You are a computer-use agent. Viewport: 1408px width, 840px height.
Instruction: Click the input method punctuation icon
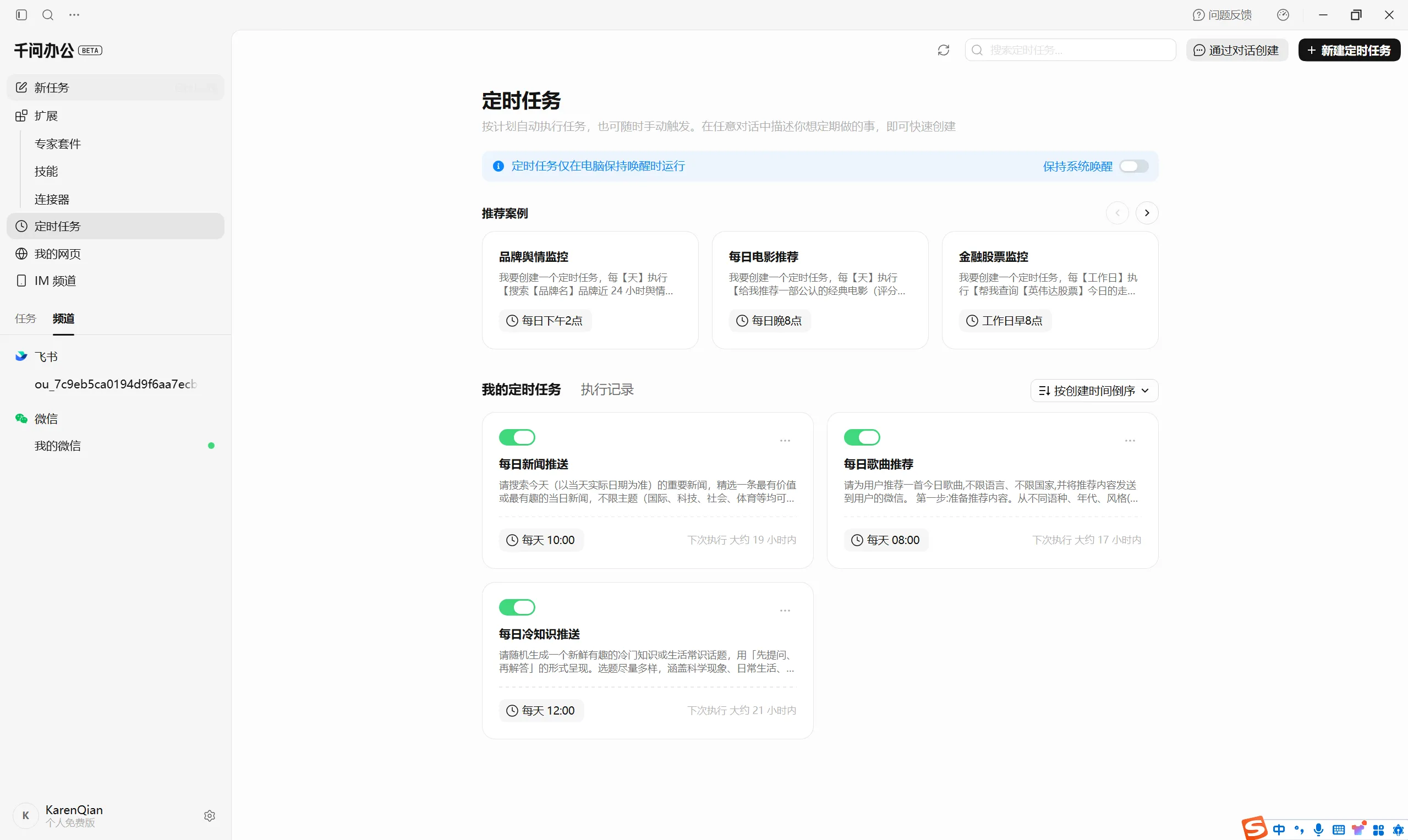(x=1299, y=830)
